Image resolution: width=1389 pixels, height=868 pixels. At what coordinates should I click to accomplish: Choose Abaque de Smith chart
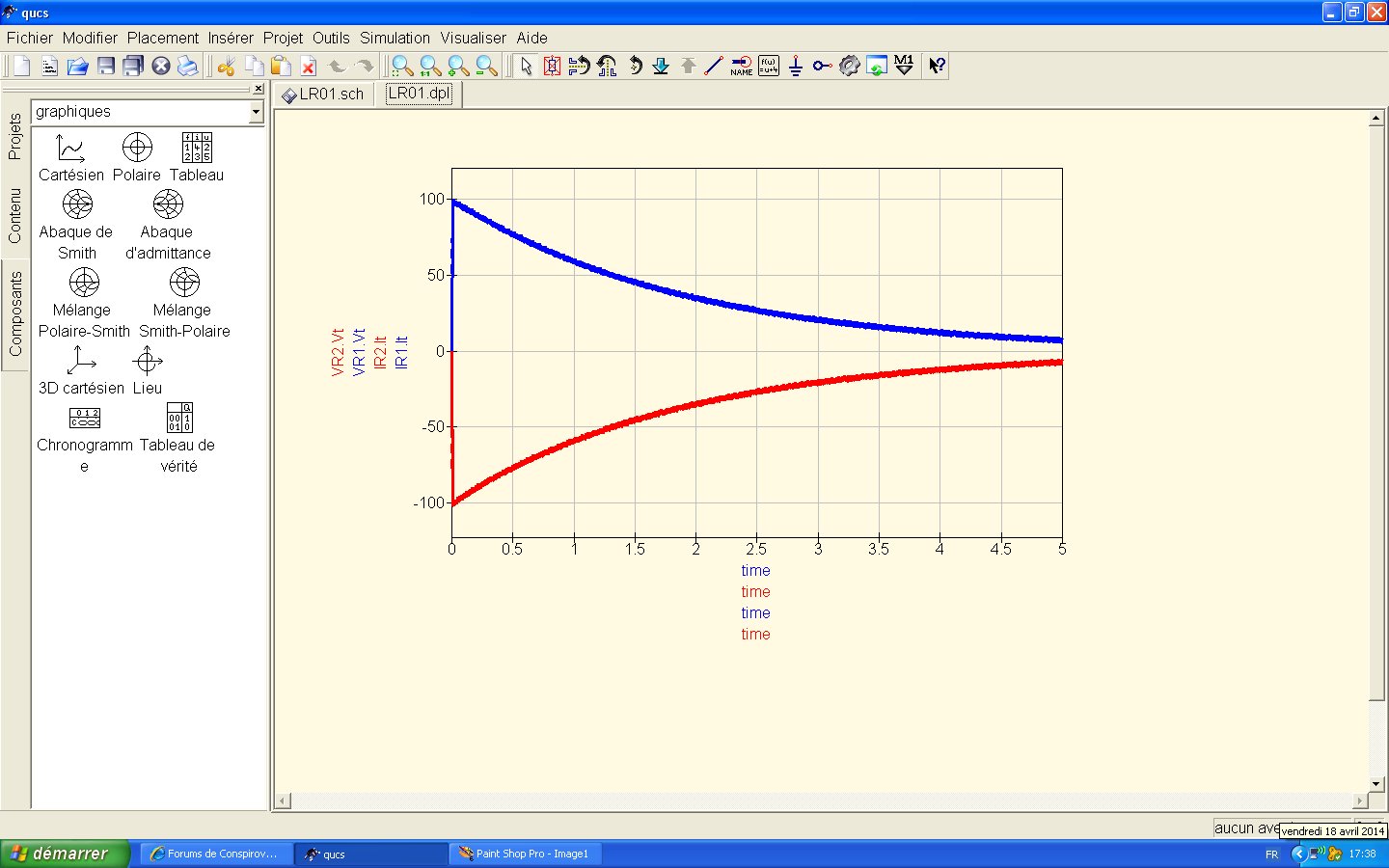pos(76,226)
